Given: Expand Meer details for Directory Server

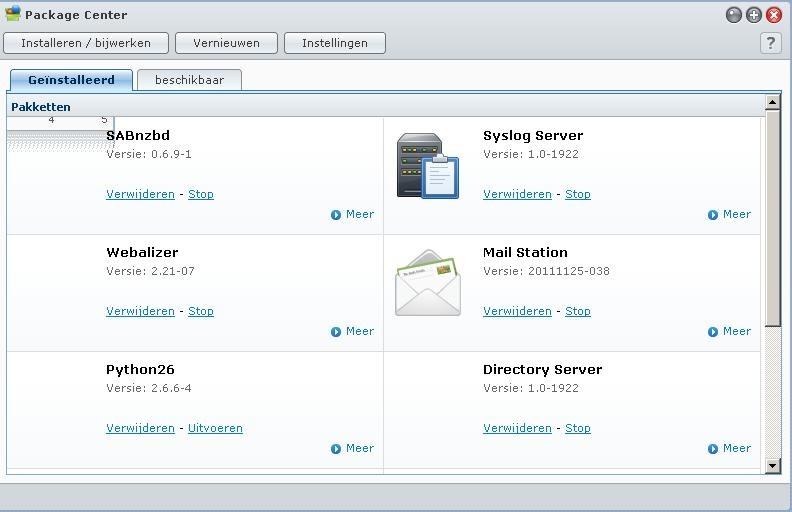Looking at the screenshot, I should (729, 448).
